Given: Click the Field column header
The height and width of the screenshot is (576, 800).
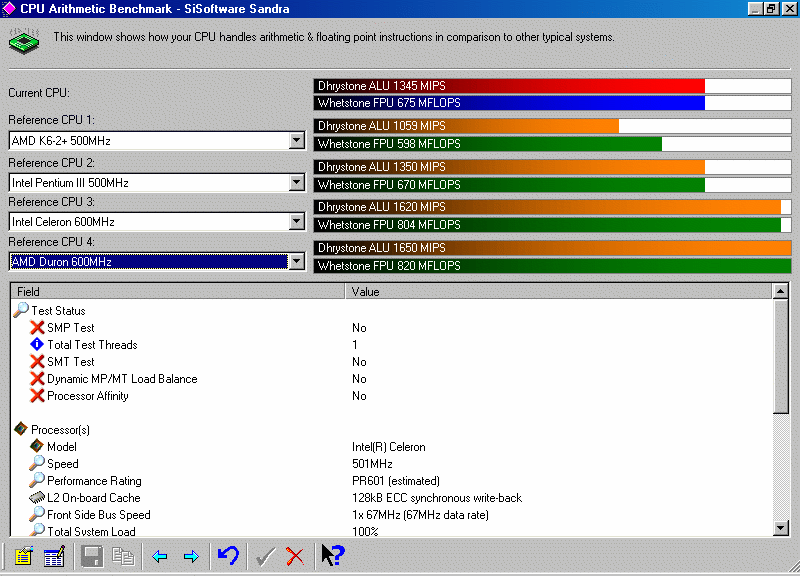Looking at the screenshot, I should coord(178,291).
